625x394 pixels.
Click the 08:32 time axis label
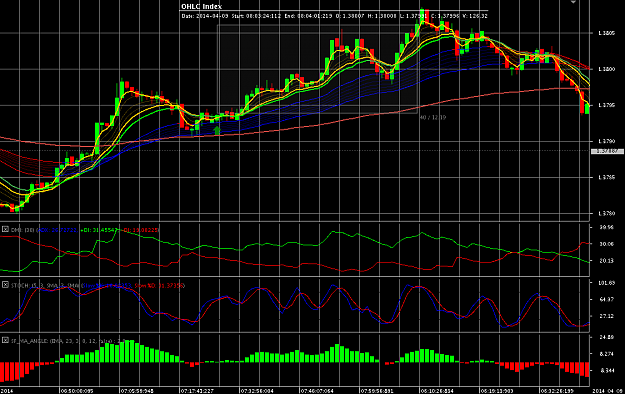[557, 391]
